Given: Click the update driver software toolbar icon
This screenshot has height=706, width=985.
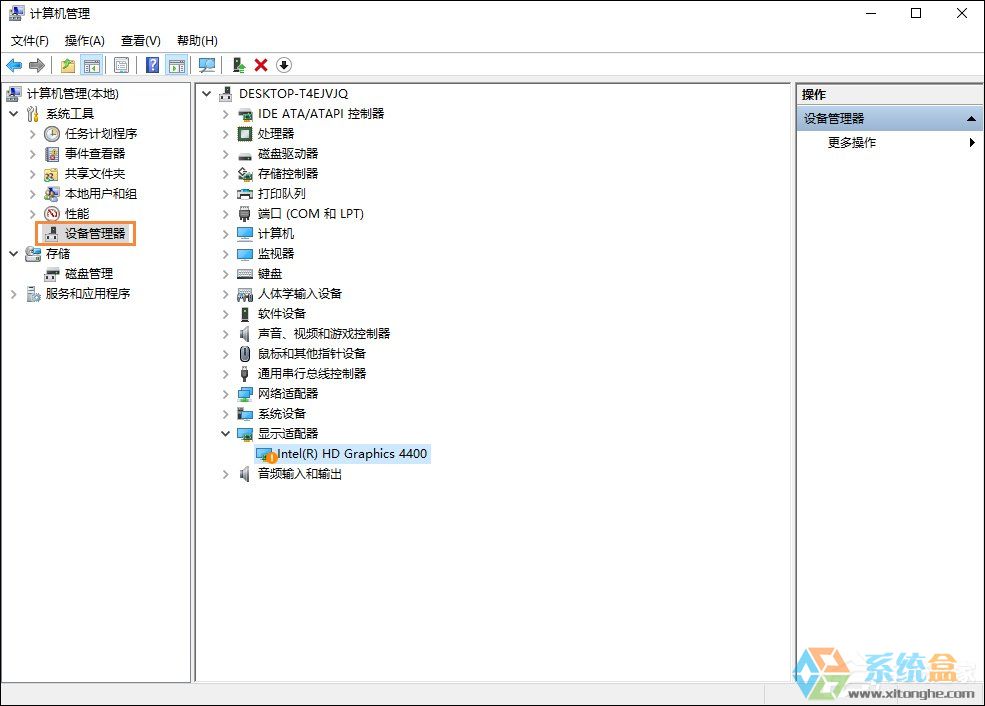Looking at the screenshot, I should 238,65.
